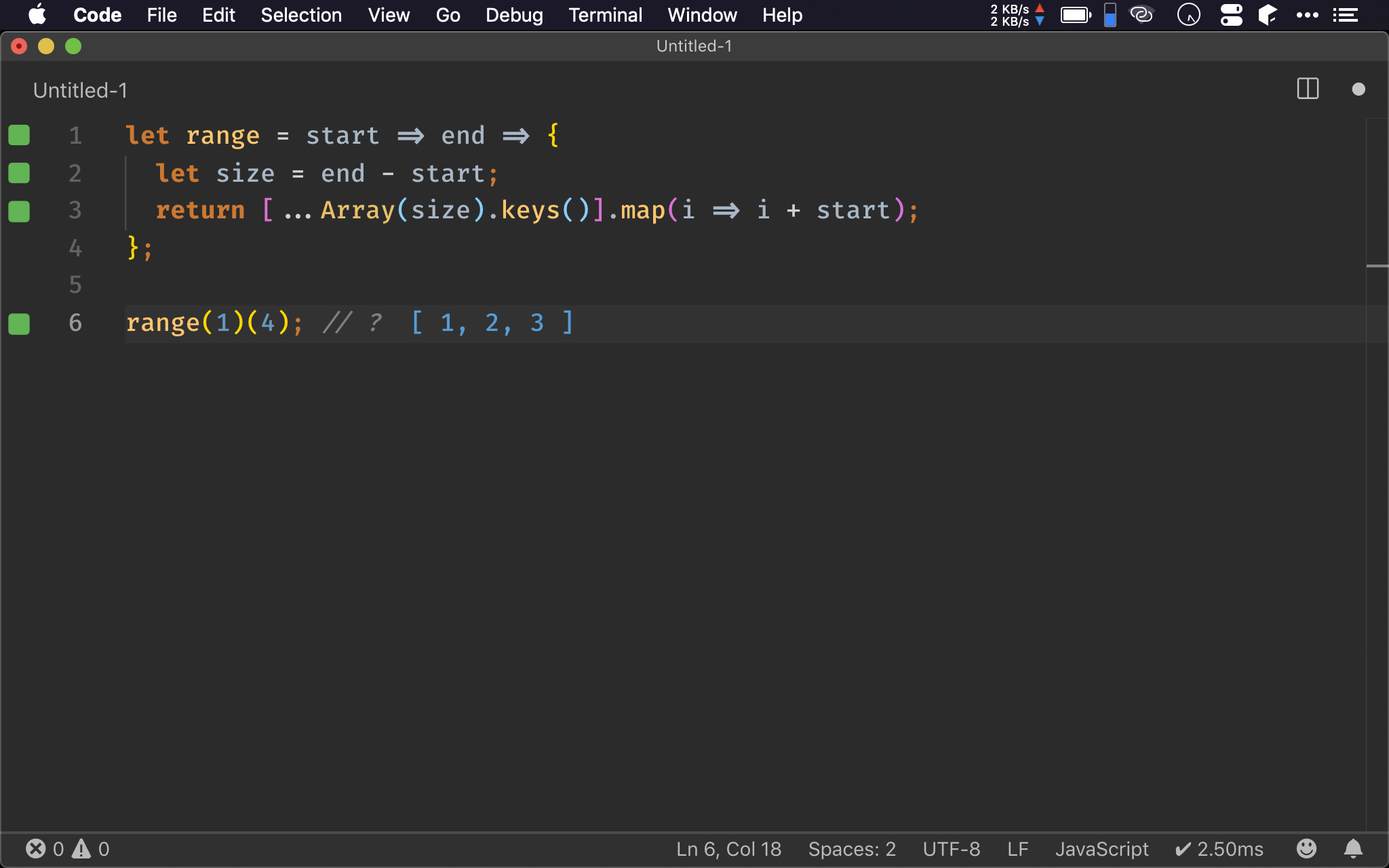
Task: Change file encoding via 'UTF-8'
Action: point(952,849)
